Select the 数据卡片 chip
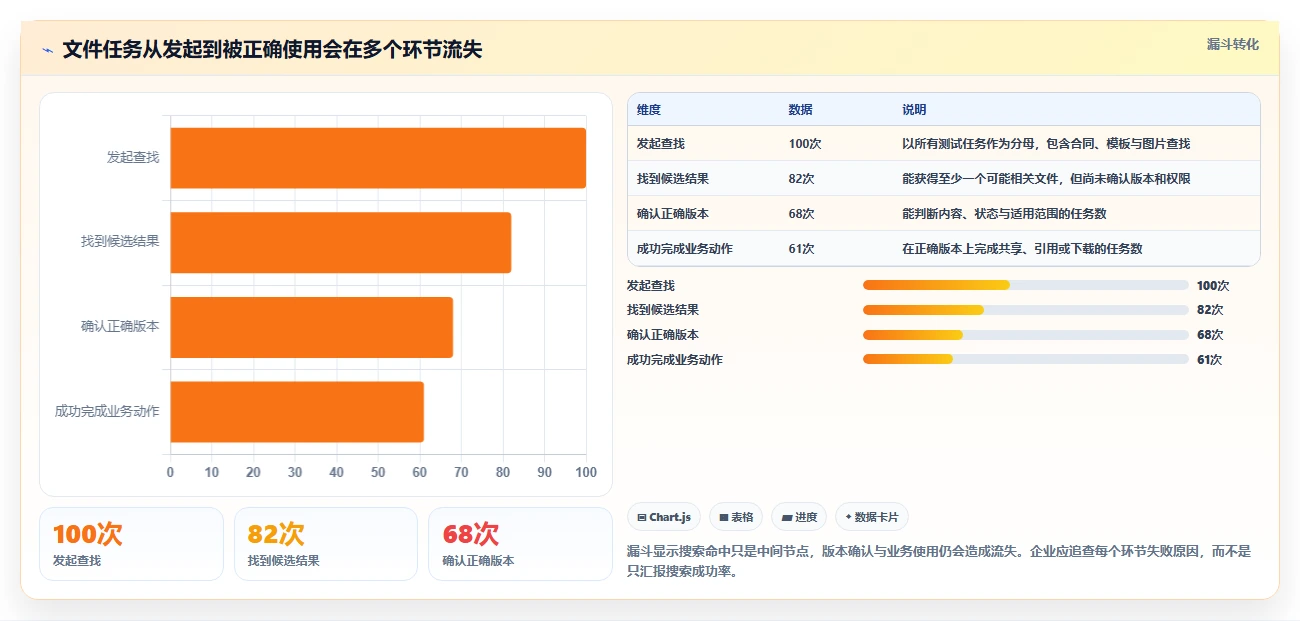Image resolution: width=1300 pixels, height=621 pixels. (x=871, y=517)
